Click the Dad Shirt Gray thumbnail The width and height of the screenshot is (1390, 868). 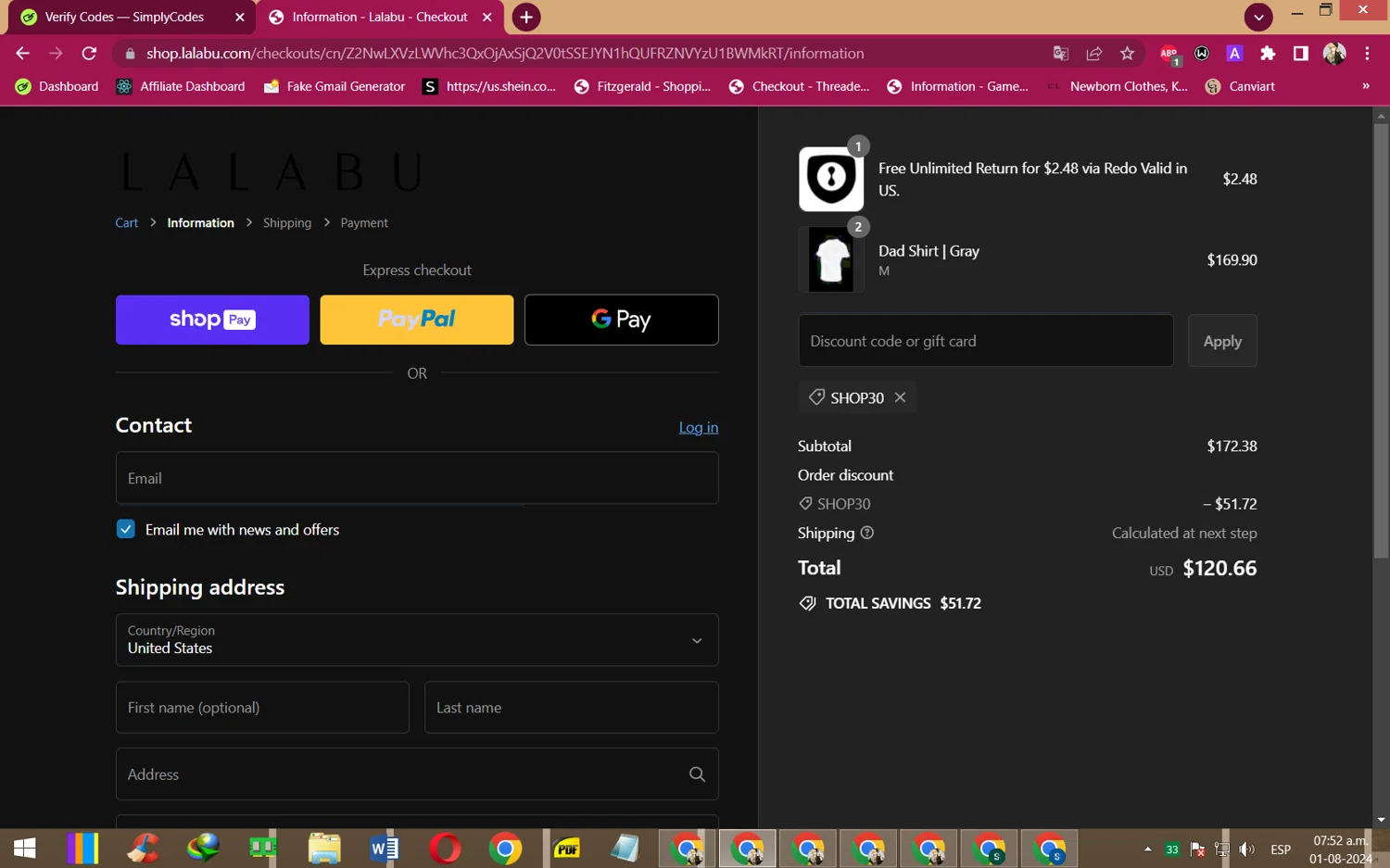[831, 259]
